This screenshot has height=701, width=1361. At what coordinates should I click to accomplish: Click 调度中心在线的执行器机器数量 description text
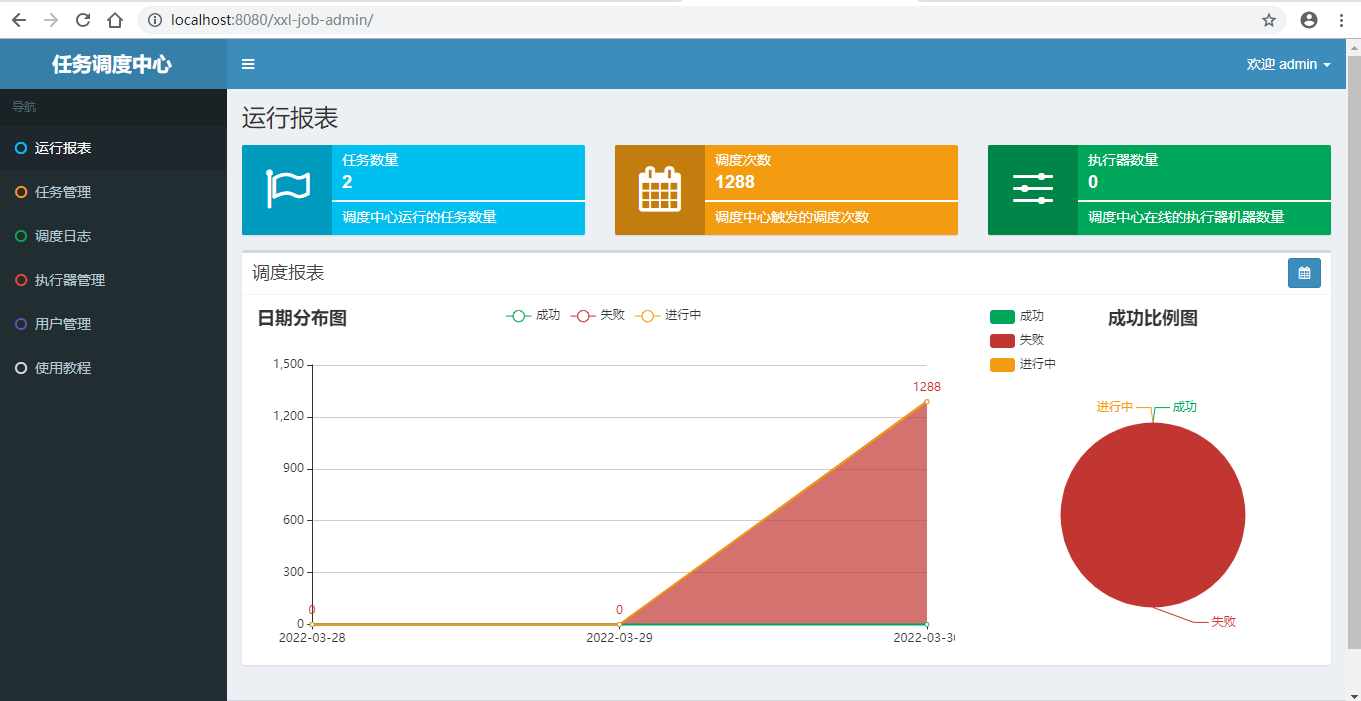(x=1186, y=217)
